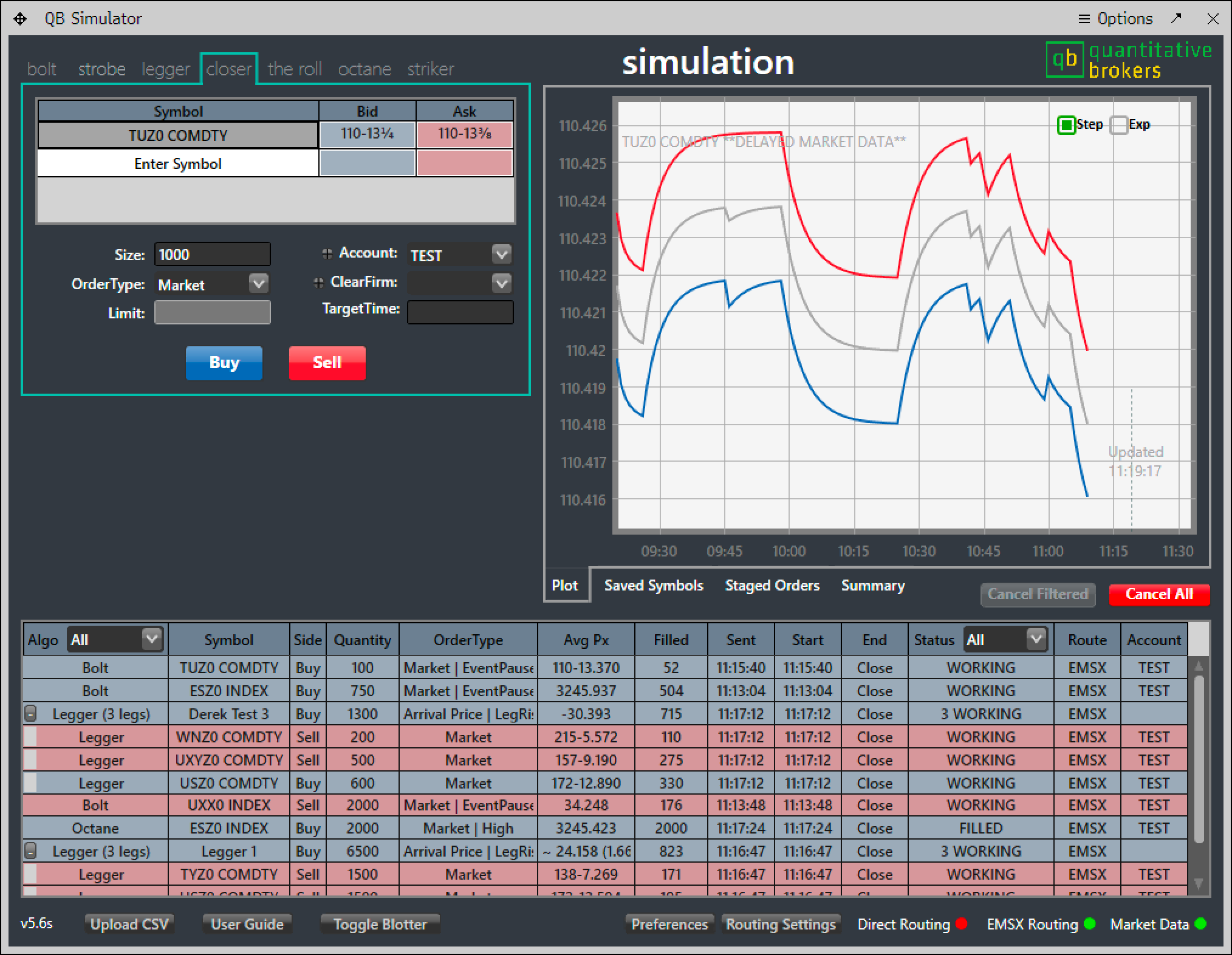Click the crosshair icon next to ClearFirm
1232x955 pixels.
(318, 282)
